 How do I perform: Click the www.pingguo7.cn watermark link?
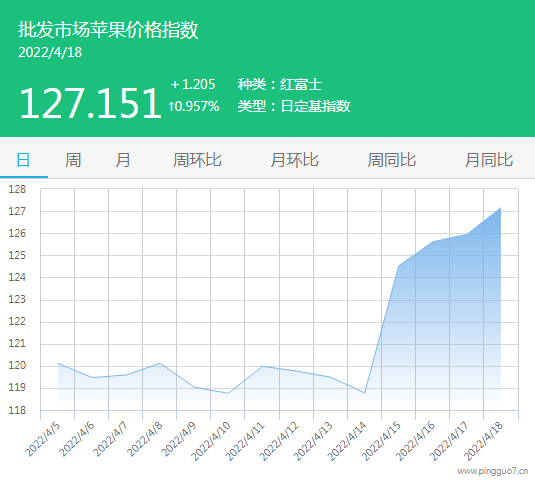click(x=493, y=471)
